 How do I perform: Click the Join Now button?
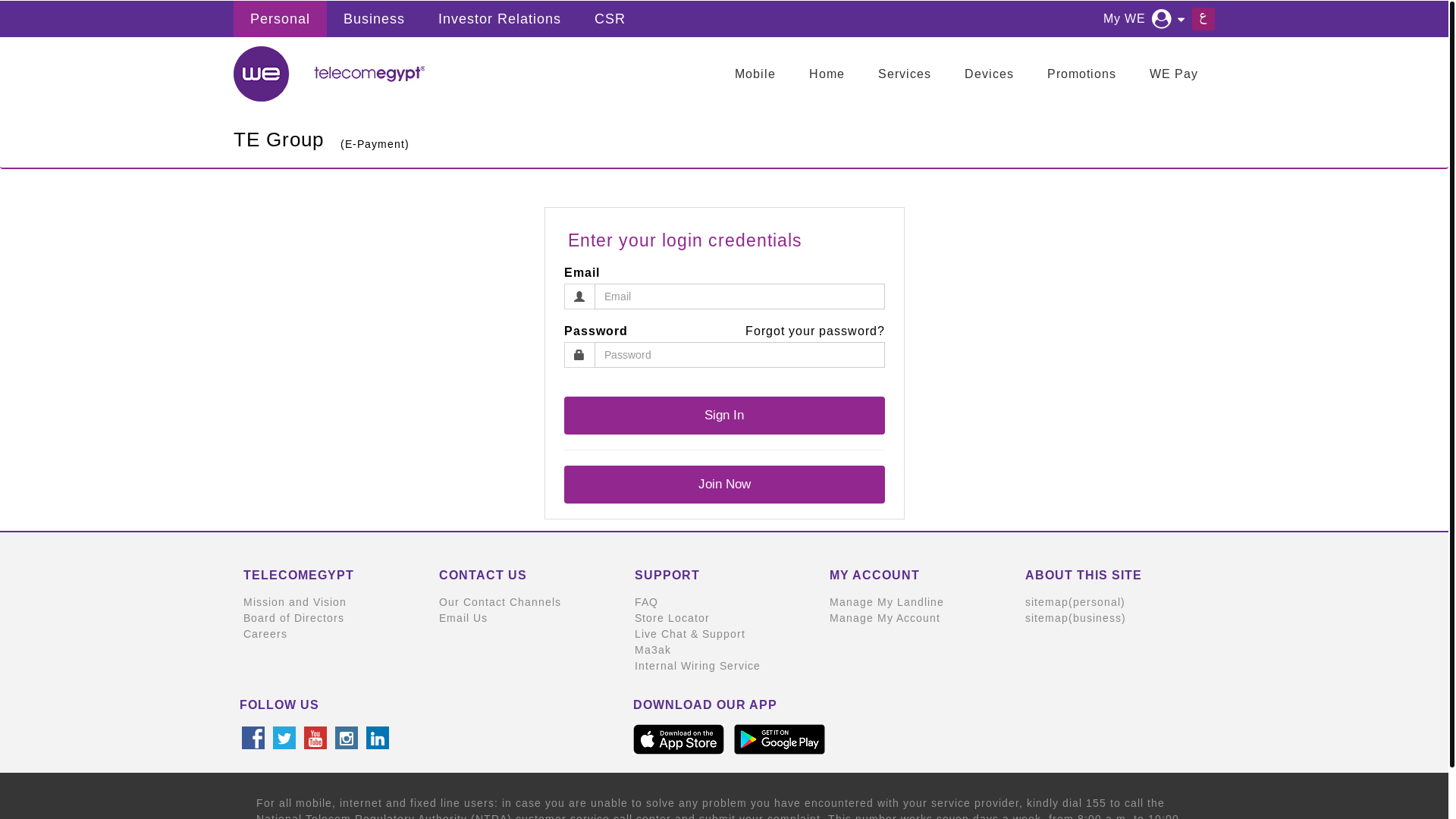point(724,485)
